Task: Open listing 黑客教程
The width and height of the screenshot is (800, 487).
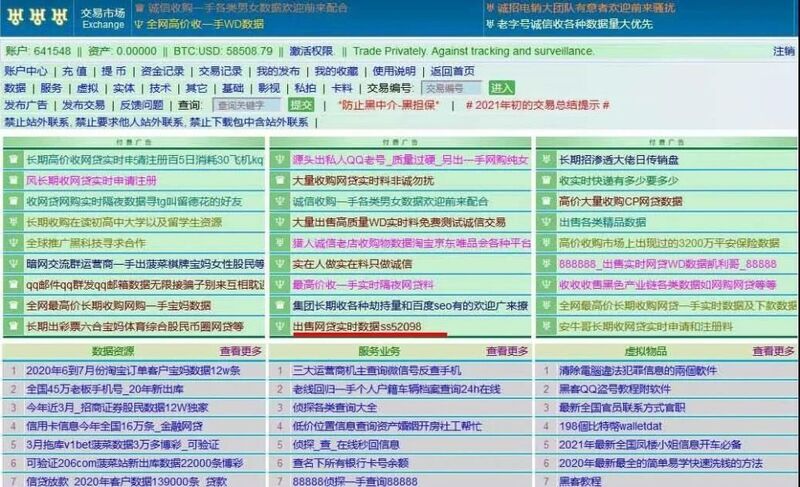Action: pyautogui.click(x=580, y=481)
